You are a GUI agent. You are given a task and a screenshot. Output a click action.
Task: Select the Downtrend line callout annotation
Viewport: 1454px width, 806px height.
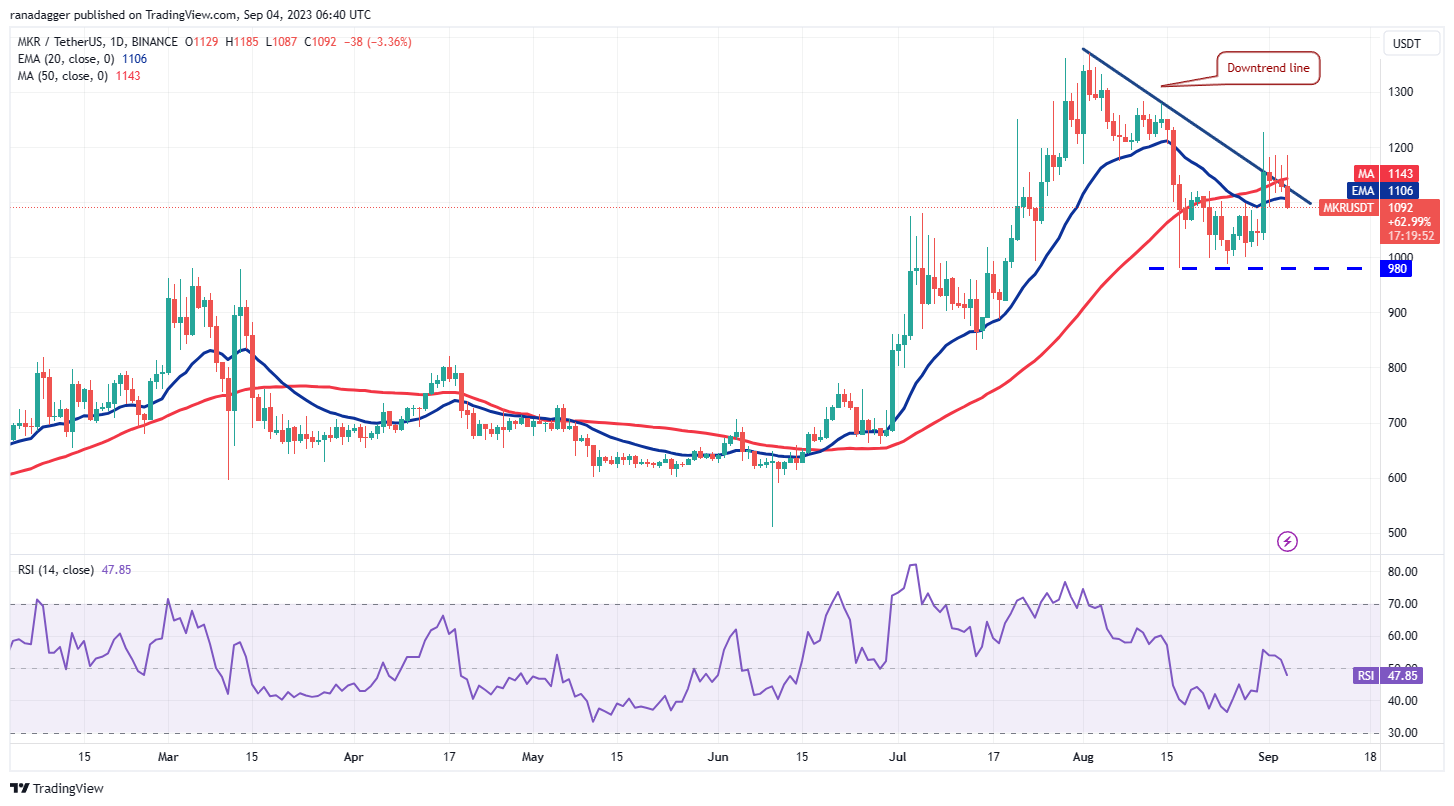(1268, 68)
